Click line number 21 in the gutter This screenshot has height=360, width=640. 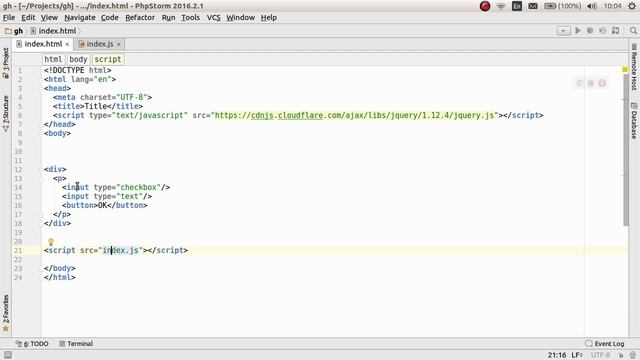coord(18,250)
